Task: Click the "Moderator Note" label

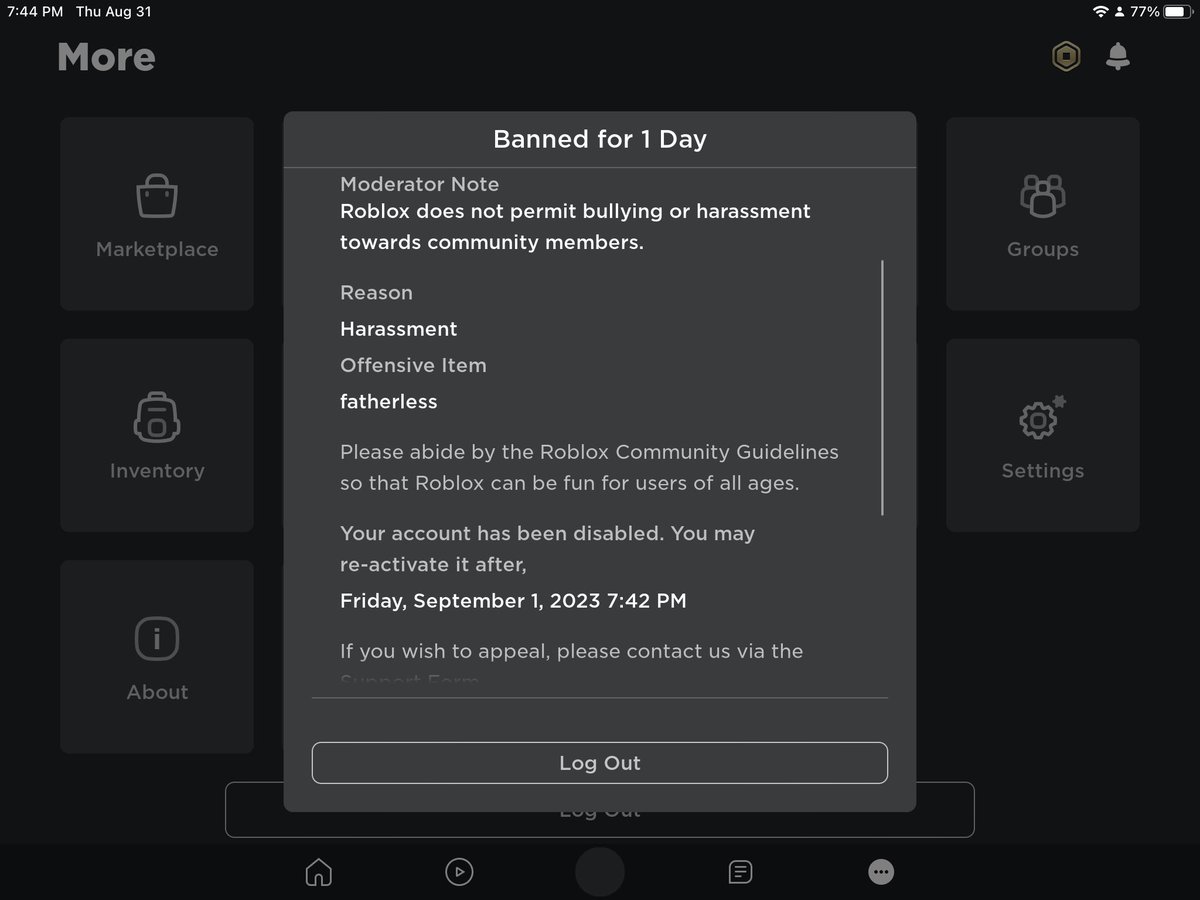Action: tap(419, 184)
